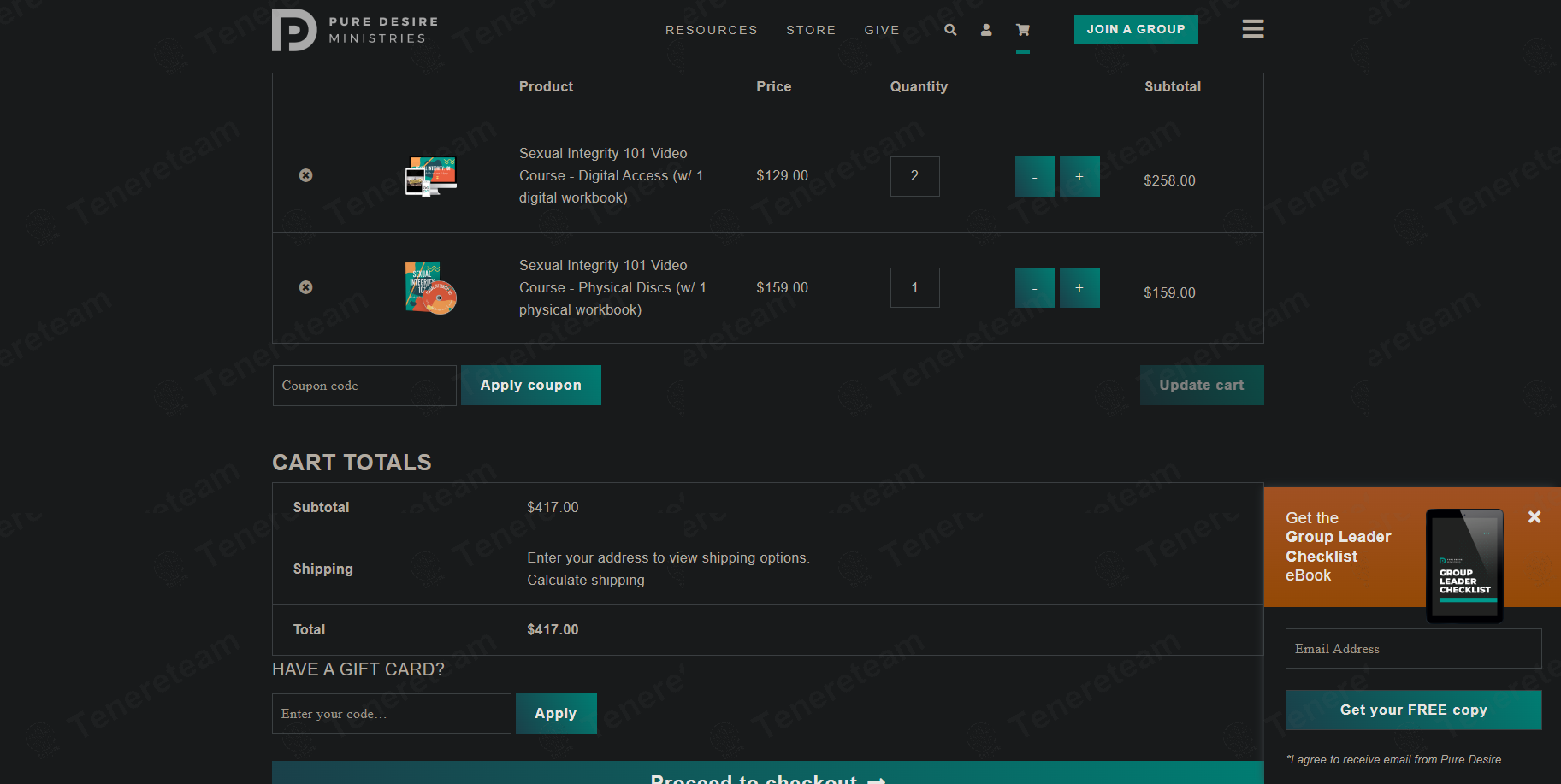Increase quantity of Physical Discs course
The image size is (1561, 784).
pos(1079,288)
